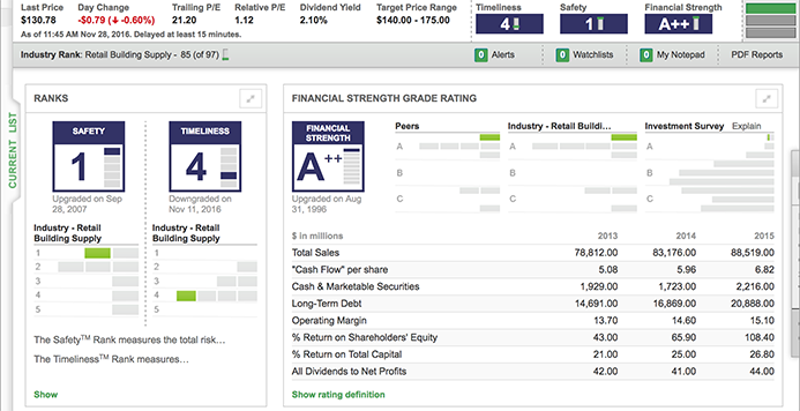800x411 pixels.
Task: Open PDF Reports
Action: (757, 55)
